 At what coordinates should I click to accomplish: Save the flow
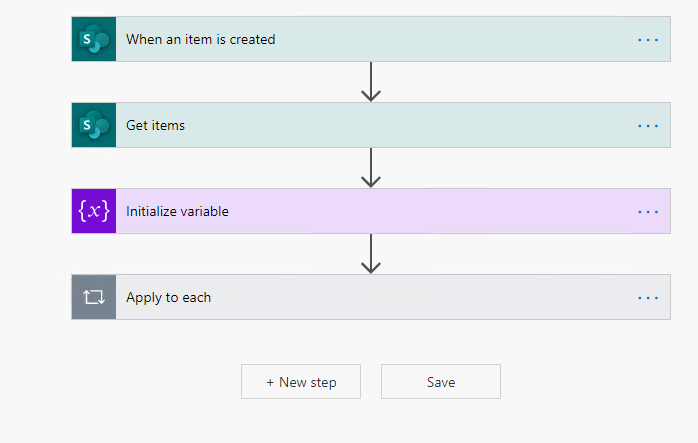[x=440, y=382]
